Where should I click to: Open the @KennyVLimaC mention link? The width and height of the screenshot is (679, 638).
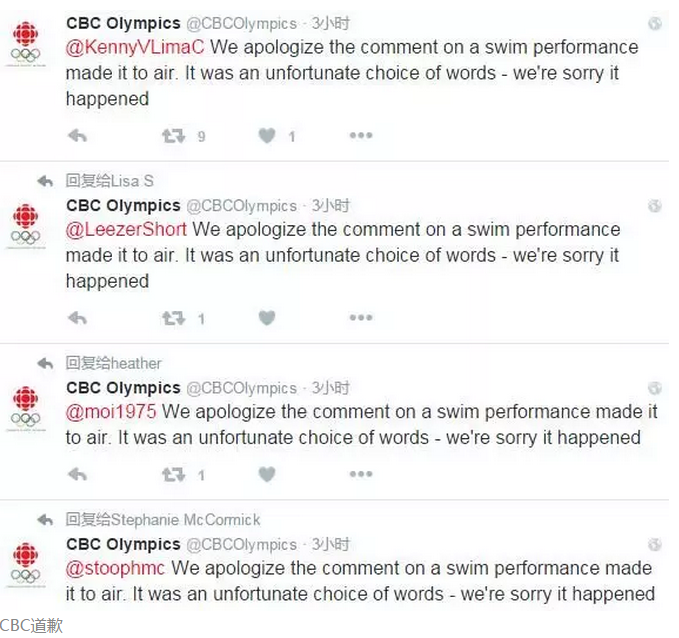tap(135, 47)
